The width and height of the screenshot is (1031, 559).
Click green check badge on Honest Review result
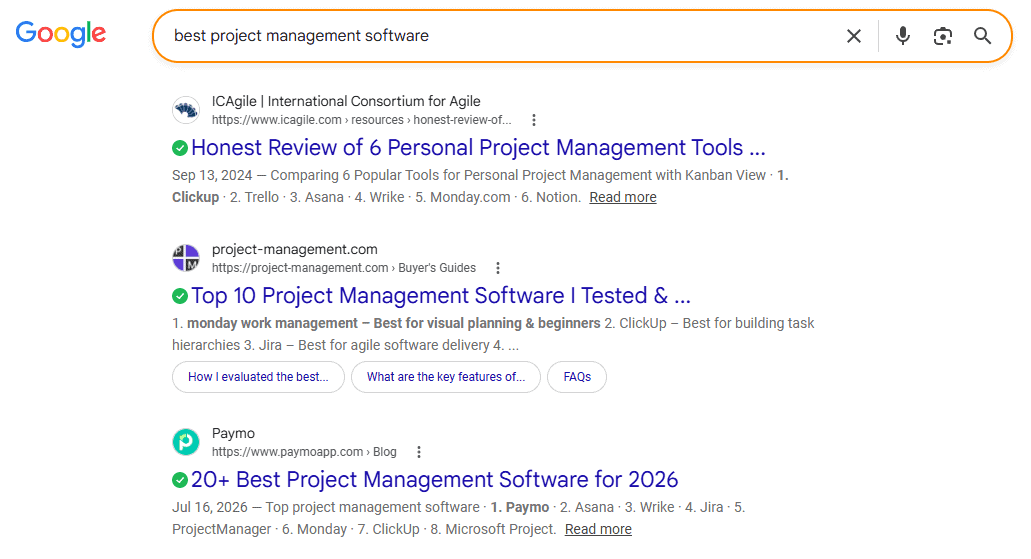[180, 148]
